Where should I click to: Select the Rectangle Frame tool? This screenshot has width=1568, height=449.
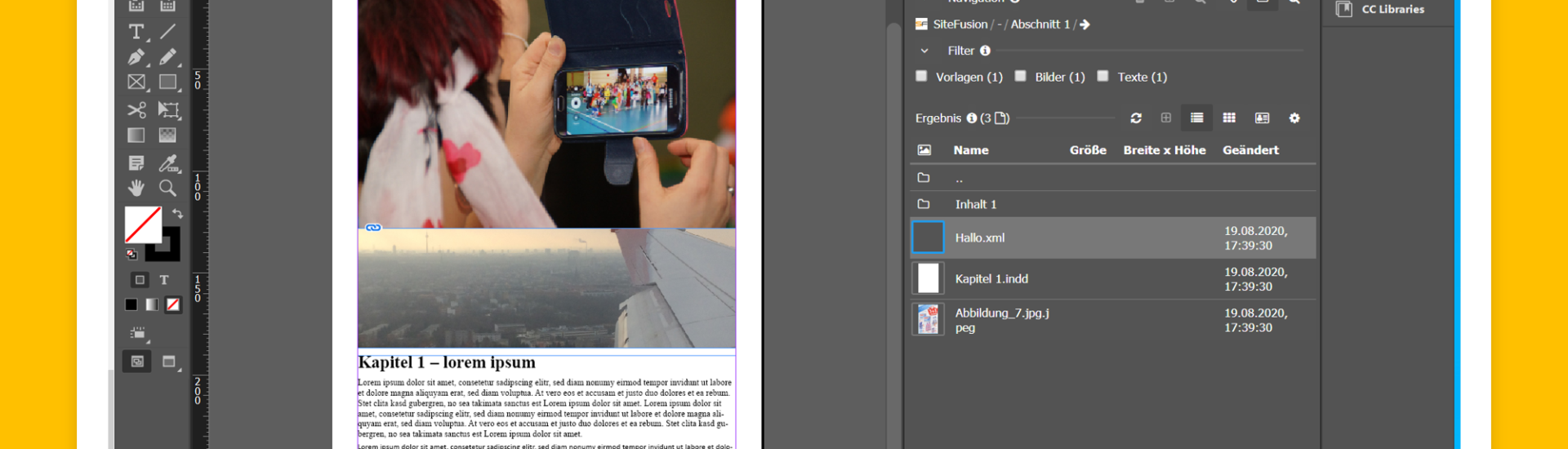click(136, 82)
